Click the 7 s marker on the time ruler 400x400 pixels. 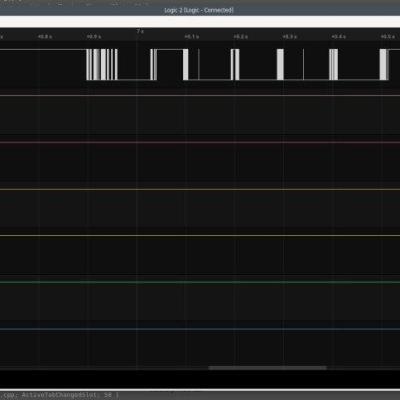pyautogui.click(x=140, y=31)
